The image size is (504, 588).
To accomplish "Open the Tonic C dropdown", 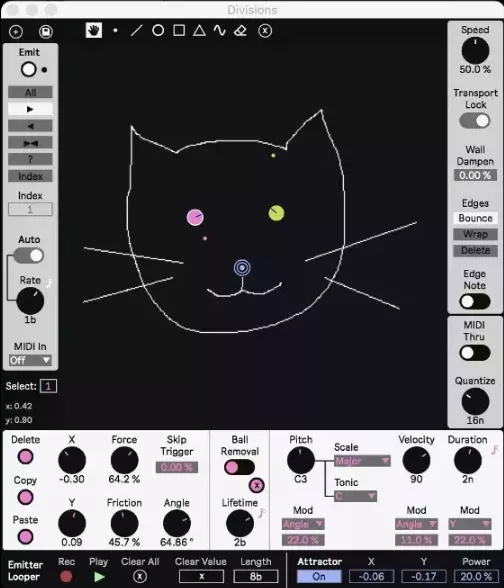I will pos(355,496).
